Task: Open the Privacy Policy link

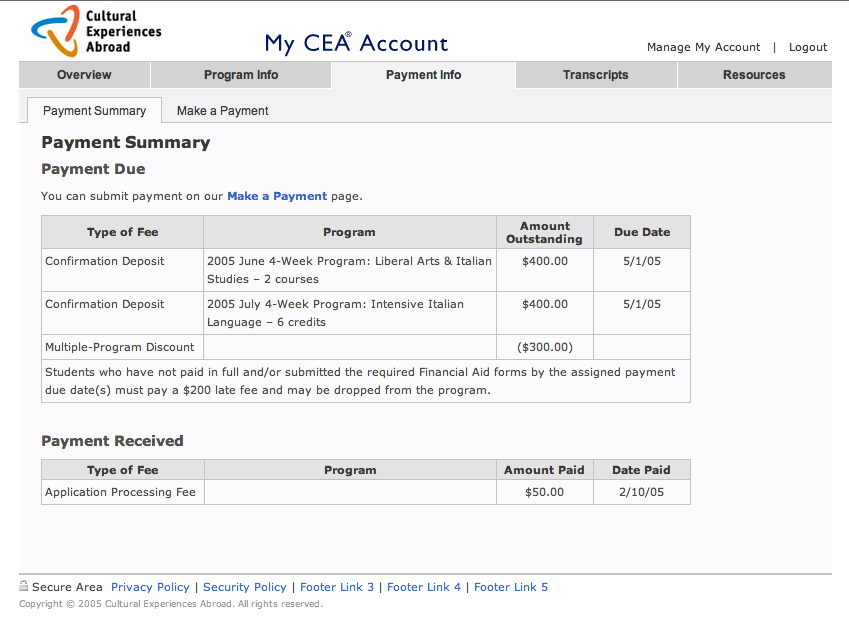Action: [x=150, y=587]
